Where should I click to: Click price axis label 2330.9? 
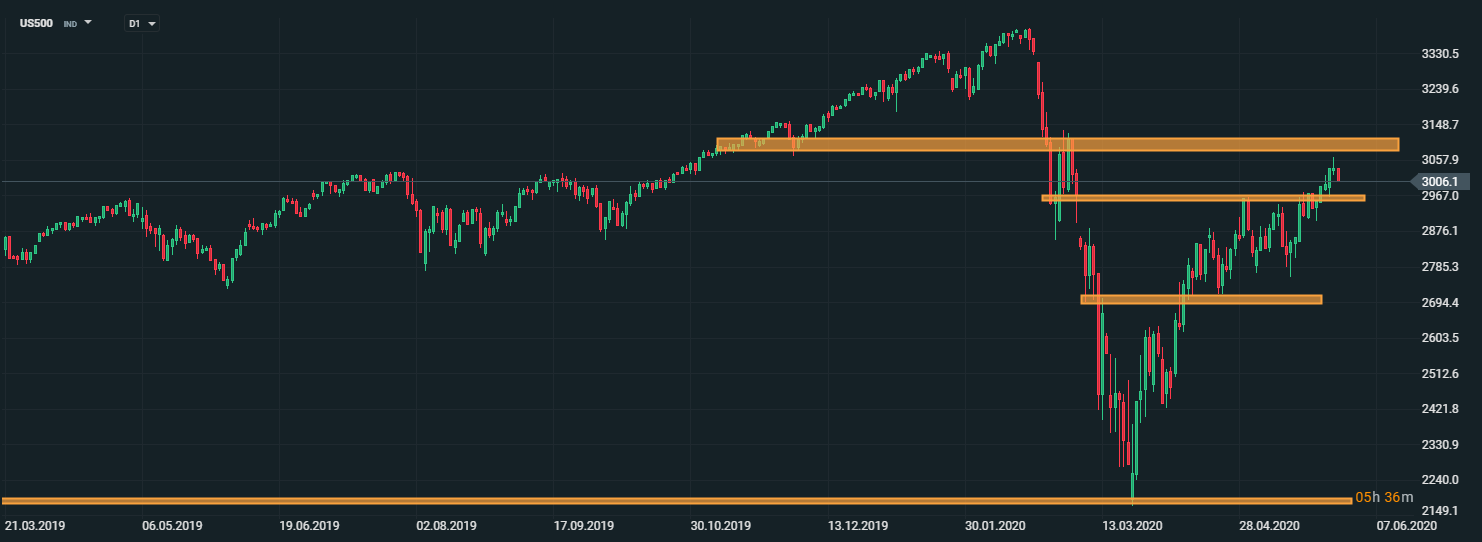(x=1439, y=444)
